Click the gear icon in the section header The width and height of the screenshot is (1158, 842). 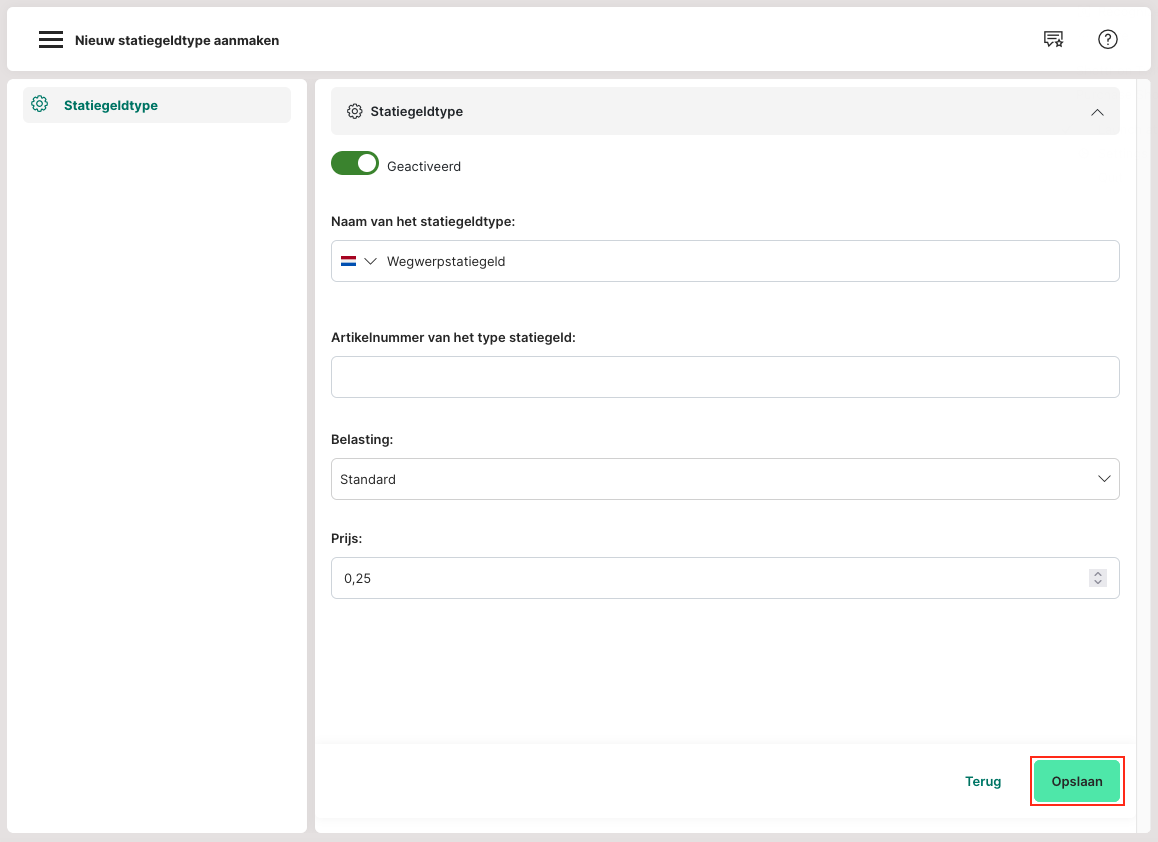click(x=354, y=111)
